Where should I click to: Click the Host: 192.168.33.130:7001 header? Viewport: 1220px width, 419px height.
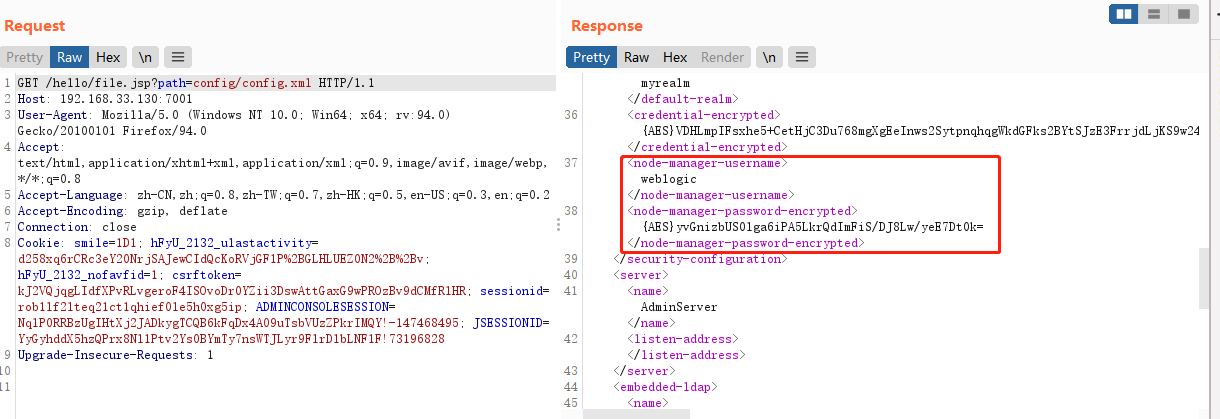pyautogui.click(x=105, y=99)
